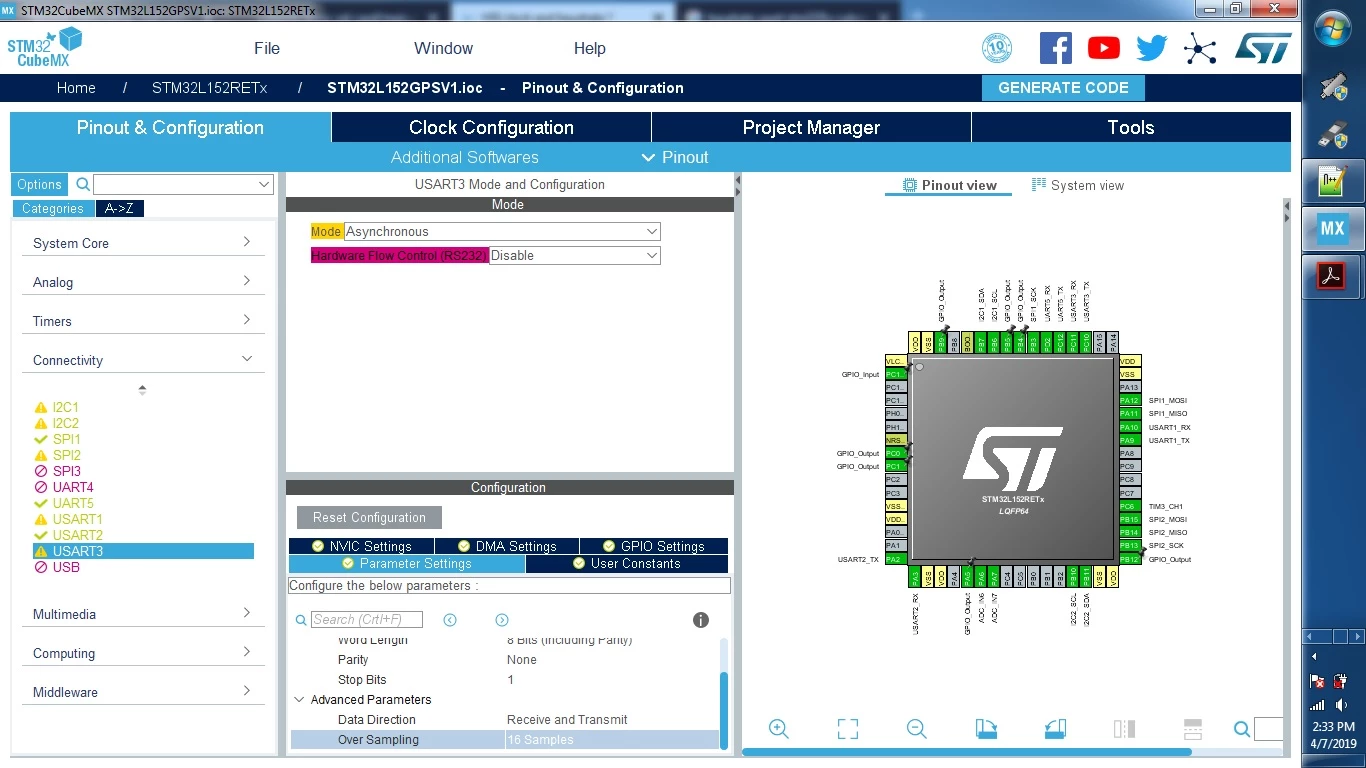1366x768 pixels.
Task: Go to previous parameter search result
Action: (x=450, y=620)
